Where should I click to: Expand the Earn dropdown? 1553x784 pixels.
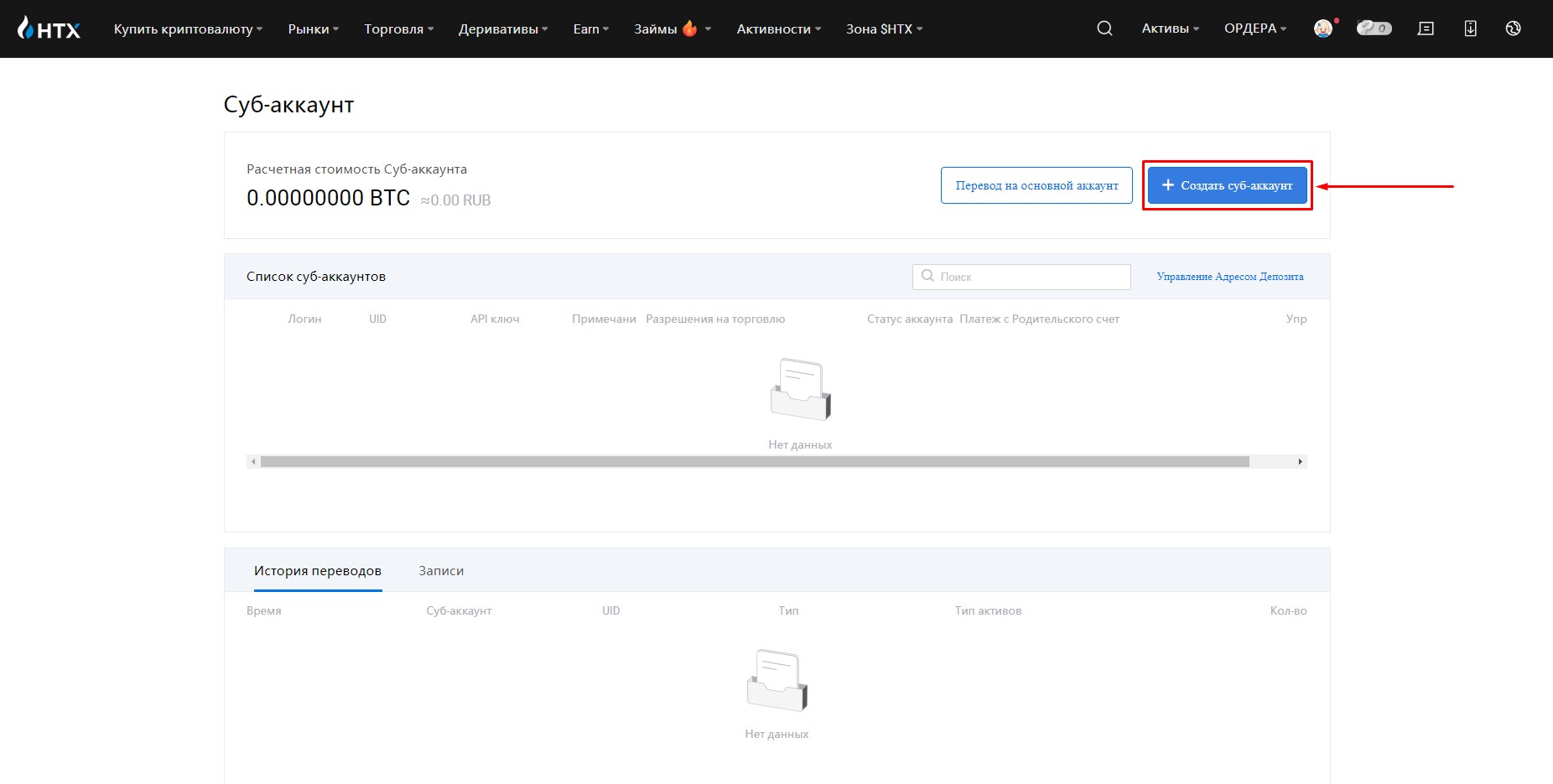[591, 29]
